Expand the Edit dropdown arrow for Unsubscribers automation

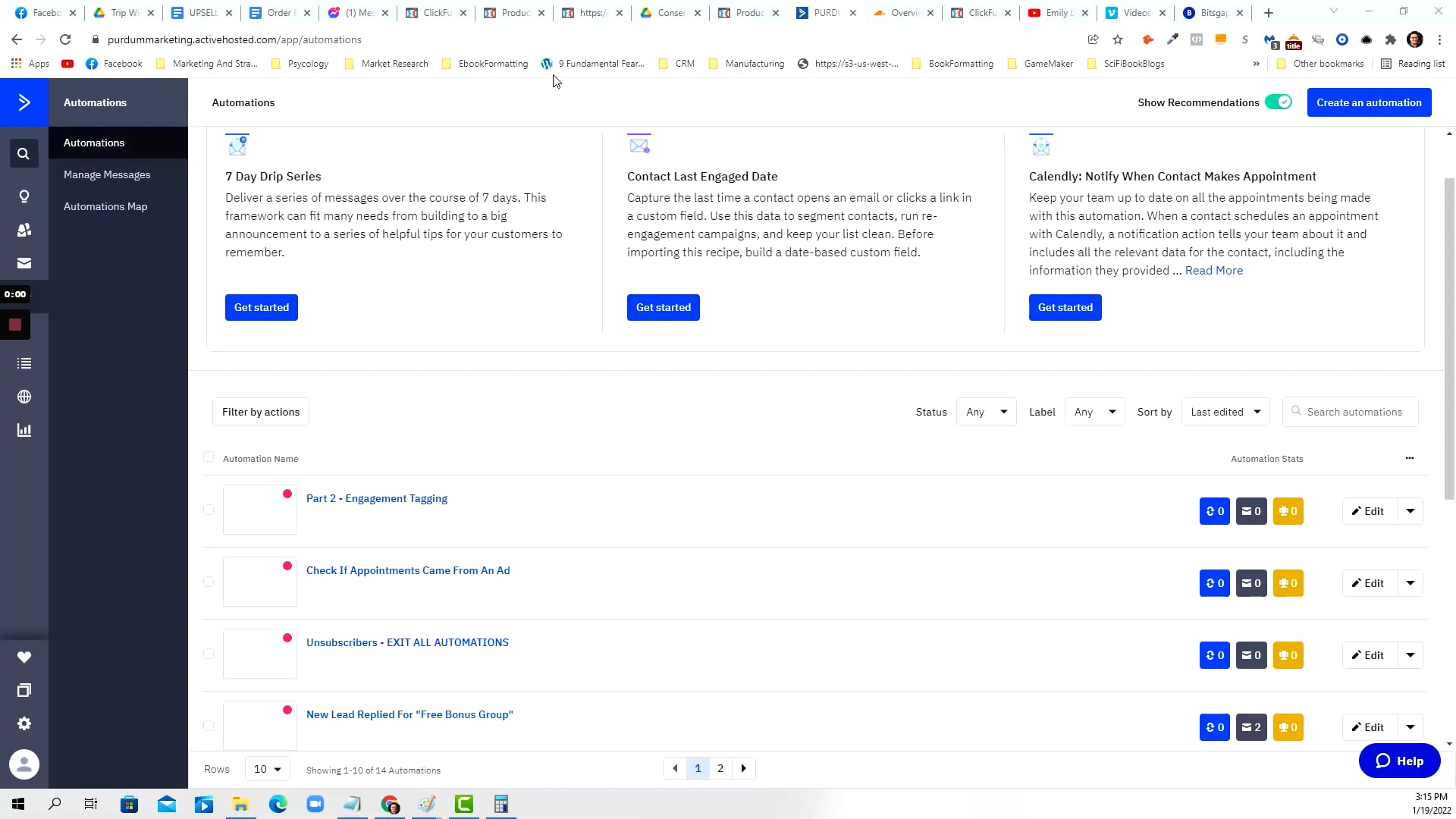click(1410, 654)
